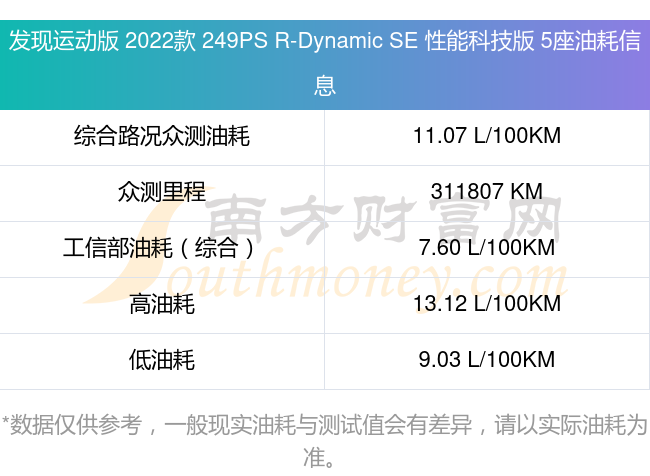
Task: Click the 低油耗 row label
Action: tap(162, 360)
